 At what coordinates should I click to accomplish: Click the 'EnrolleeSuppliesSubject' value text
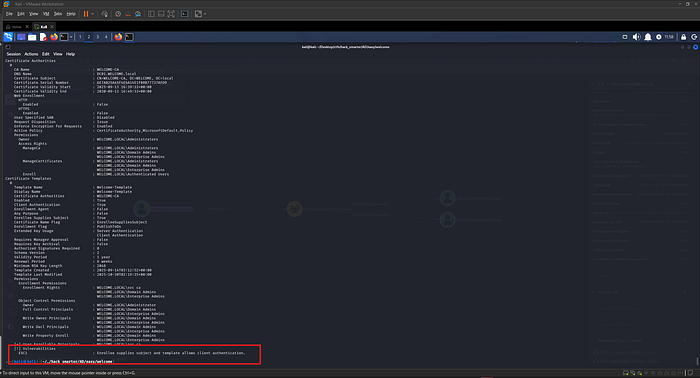(x=122, y=222)
